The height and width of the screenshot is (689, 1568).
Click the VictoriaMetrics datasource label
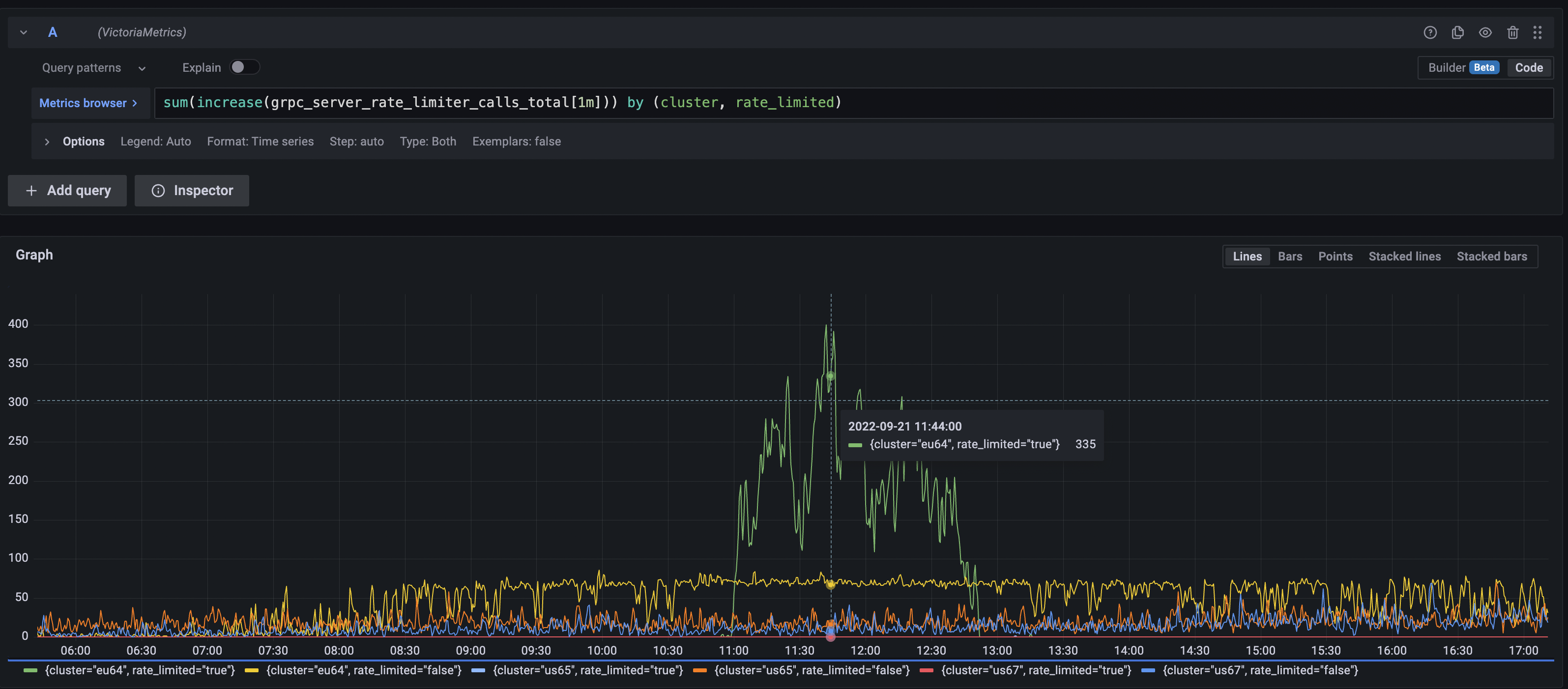pos(142,31)
